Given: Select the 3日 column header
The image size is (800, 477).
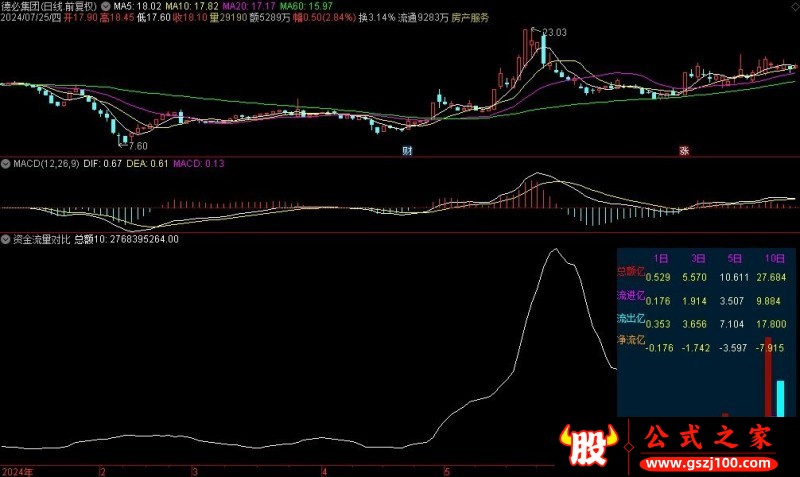Looking at the screenshot, I should point(698,259).
